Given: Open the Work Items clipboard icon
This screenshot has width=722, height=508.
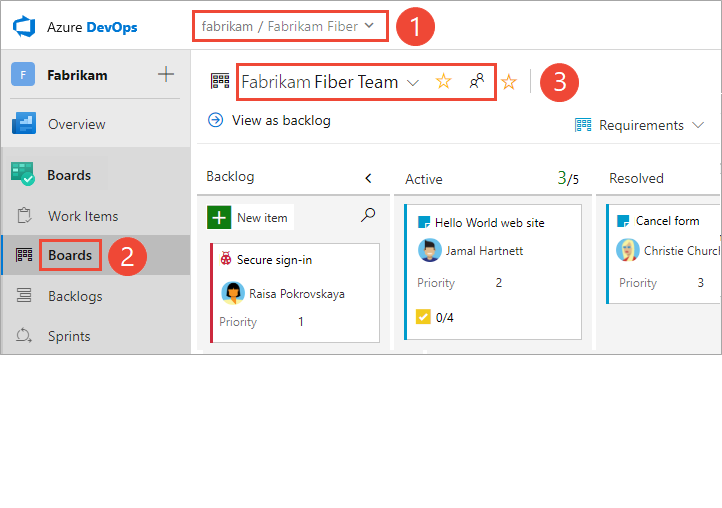Looking at the screenshot, I should [24, 216].
